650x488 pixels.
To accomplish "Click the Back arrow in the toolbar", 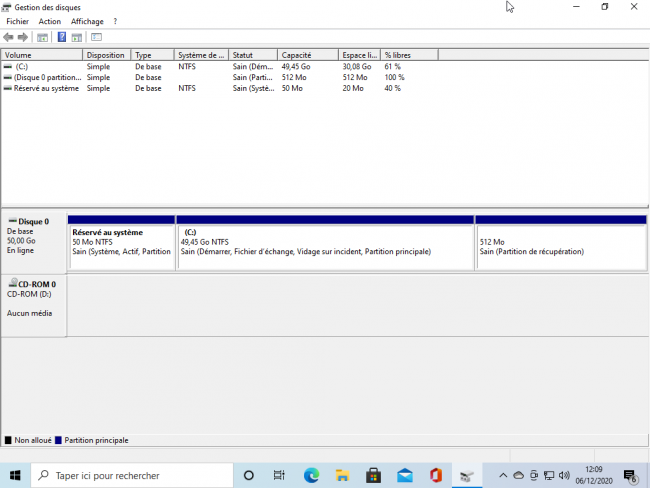I will [x=9, y=37].
